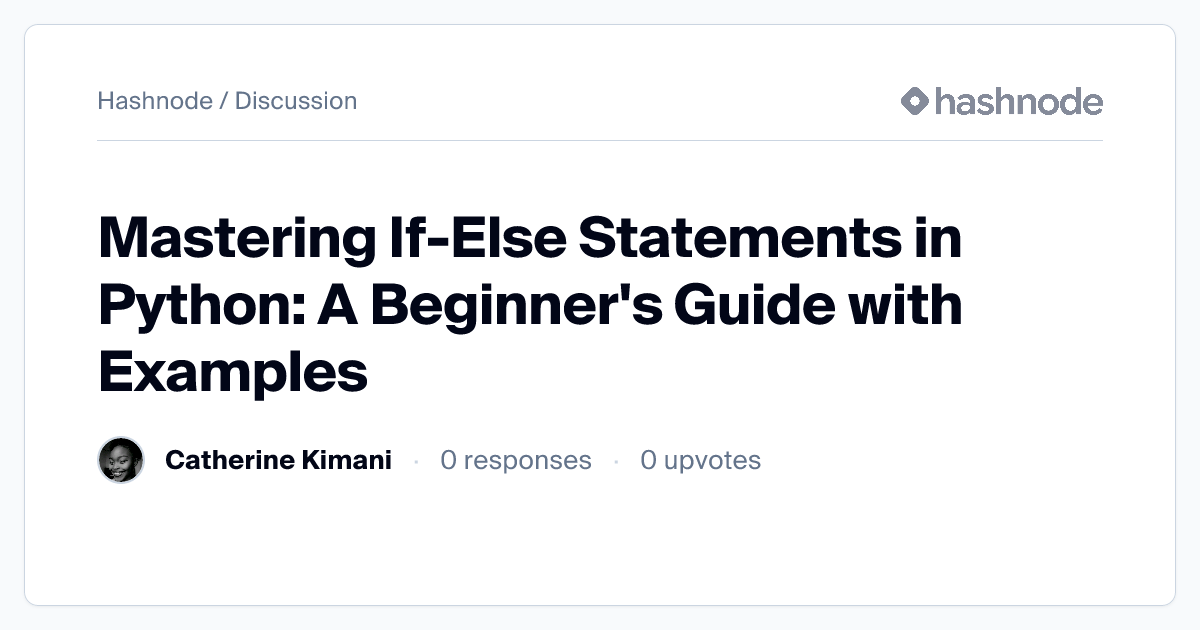Select the Hashnode breadcrumb link
This screenshot has height=630, width=1200.
(155, 101)
